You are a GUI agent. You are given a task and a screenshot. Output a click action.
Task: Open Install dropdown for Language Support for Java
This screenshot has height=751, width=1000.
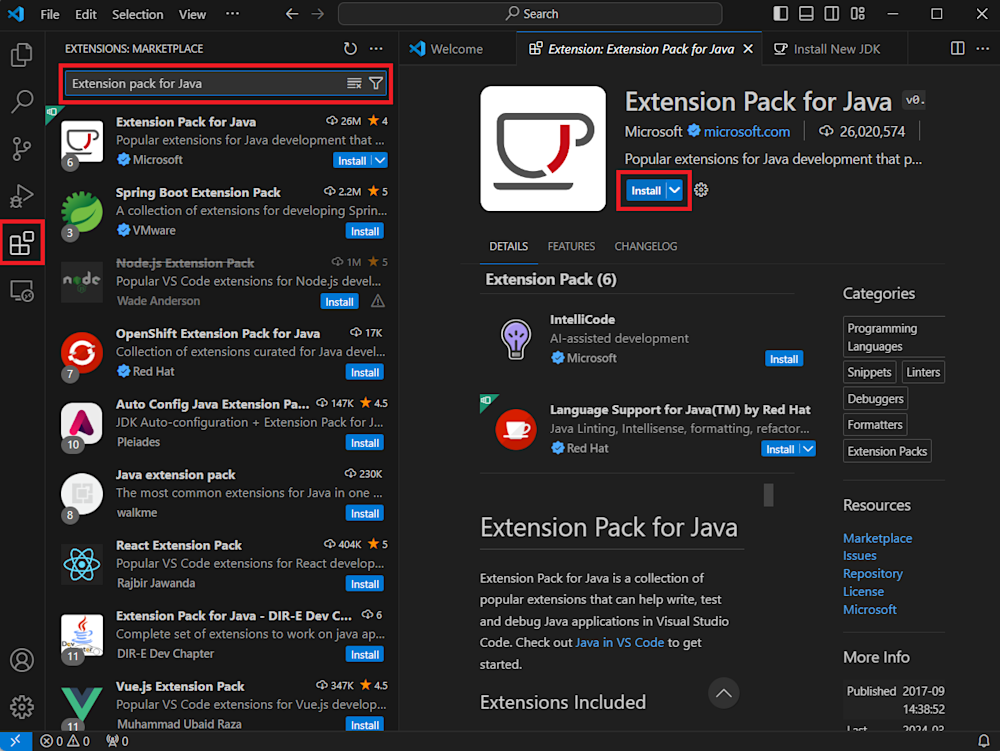coord(807,449)
